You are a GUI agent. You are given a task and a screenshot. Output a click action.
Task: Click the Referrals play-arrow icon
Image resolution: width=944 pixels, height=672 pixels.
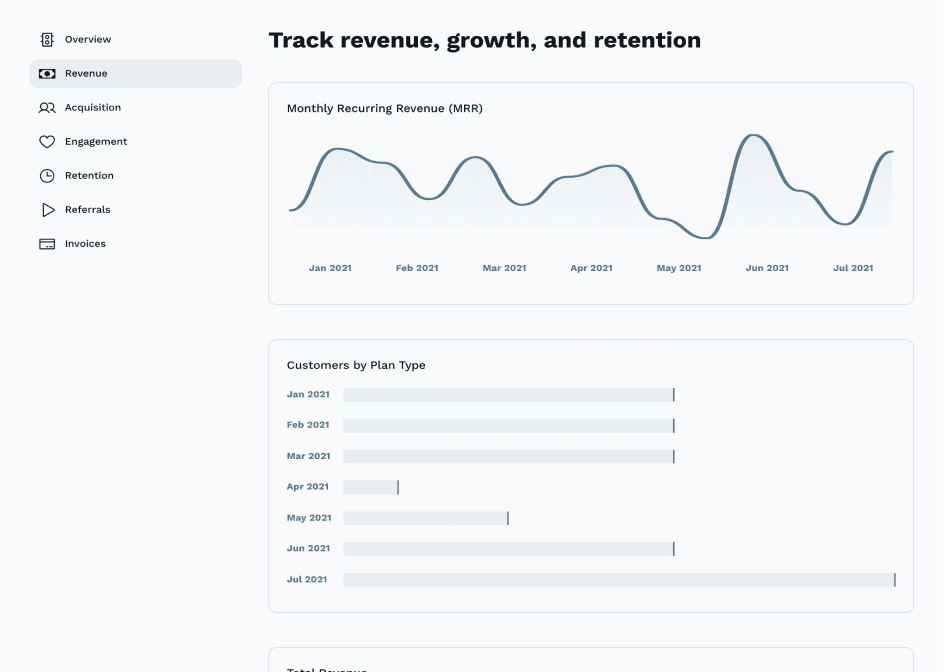47,210
